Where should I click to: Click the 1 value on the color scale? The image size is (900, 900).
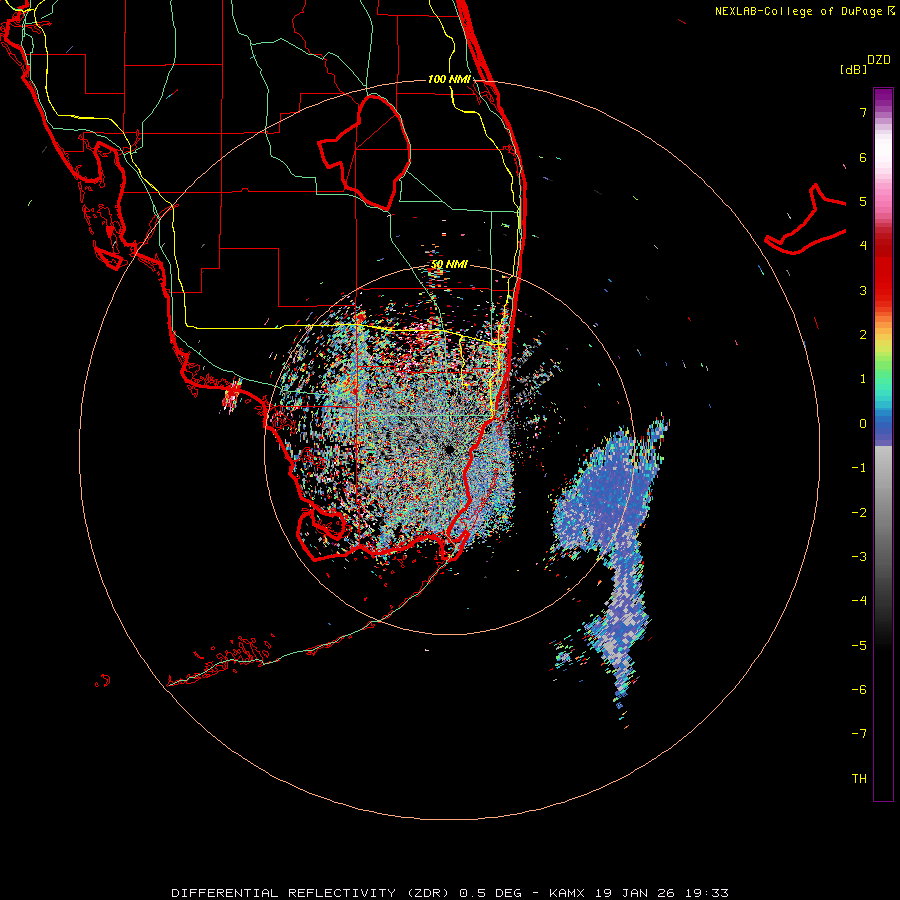coord(863,379)
